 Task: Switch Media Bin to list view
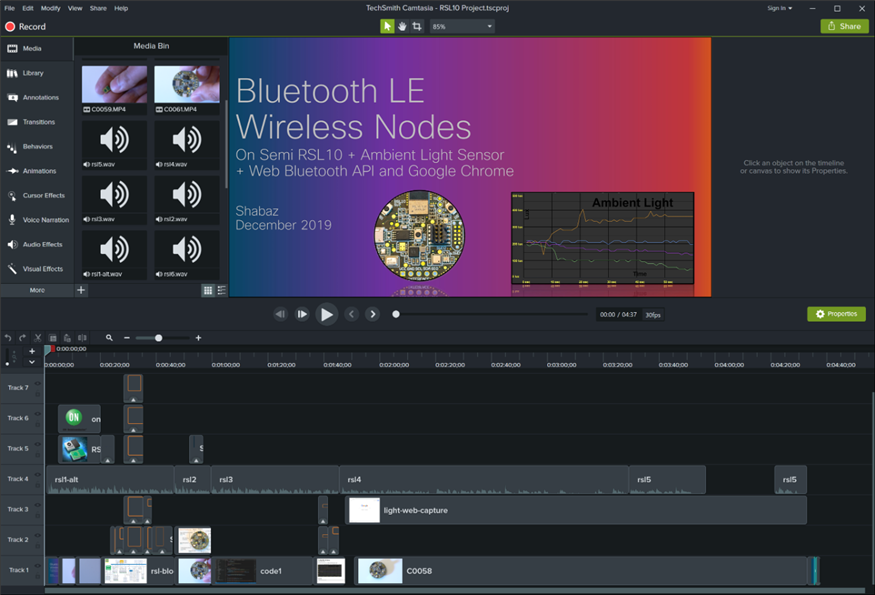[x=221, y=290]
